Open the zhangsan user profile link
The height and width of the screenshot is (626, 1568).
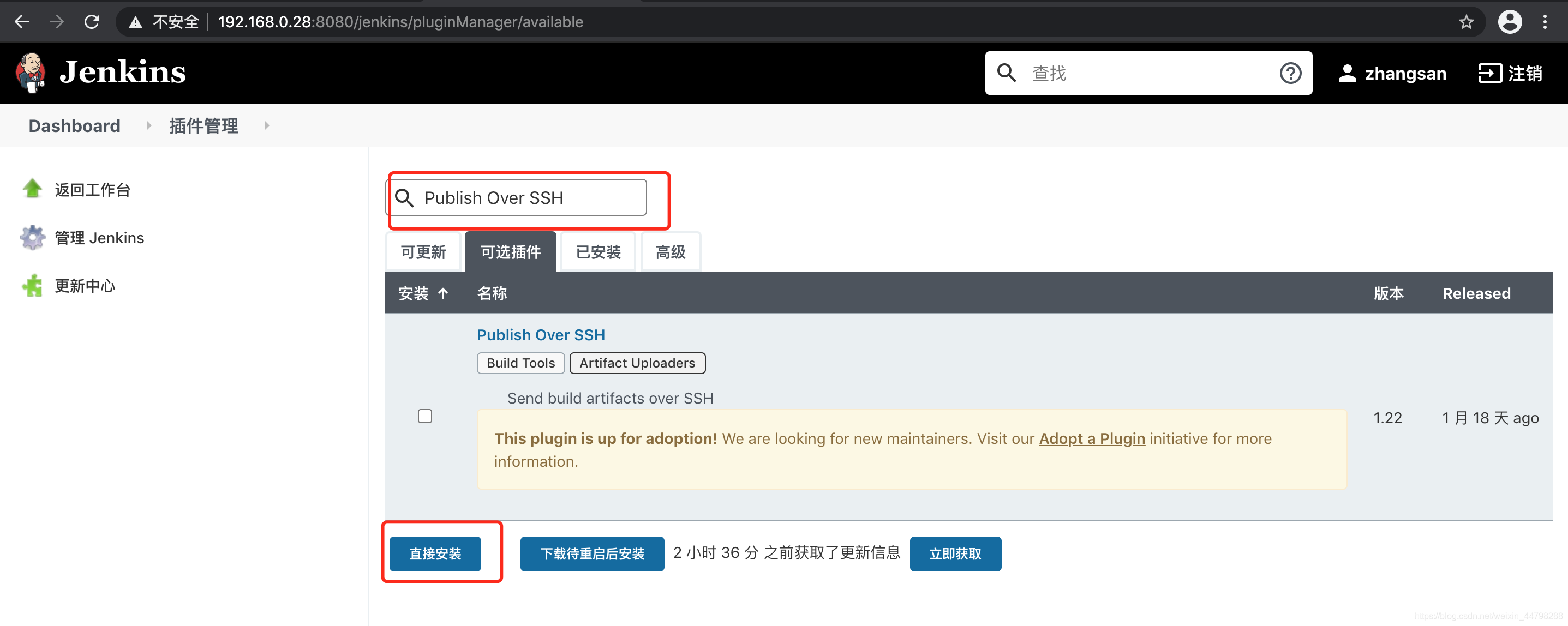tap(1405, 74)
